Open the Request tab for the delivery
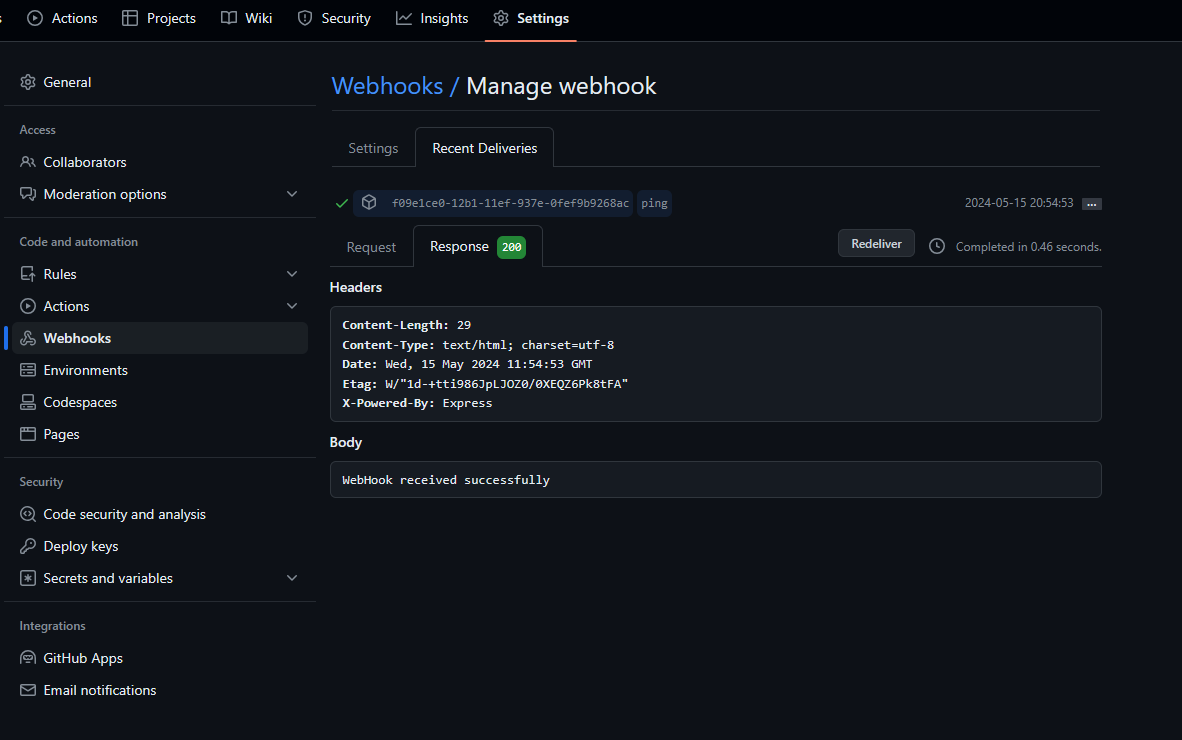Image resolution: width=1182 pixels, height=740 pixels. point(370,246)
